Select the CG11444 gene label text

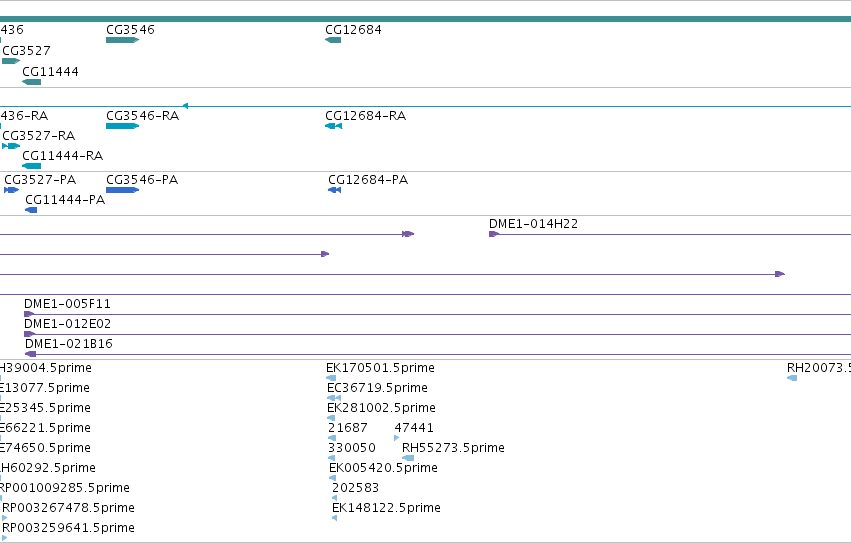pos(50,72)
